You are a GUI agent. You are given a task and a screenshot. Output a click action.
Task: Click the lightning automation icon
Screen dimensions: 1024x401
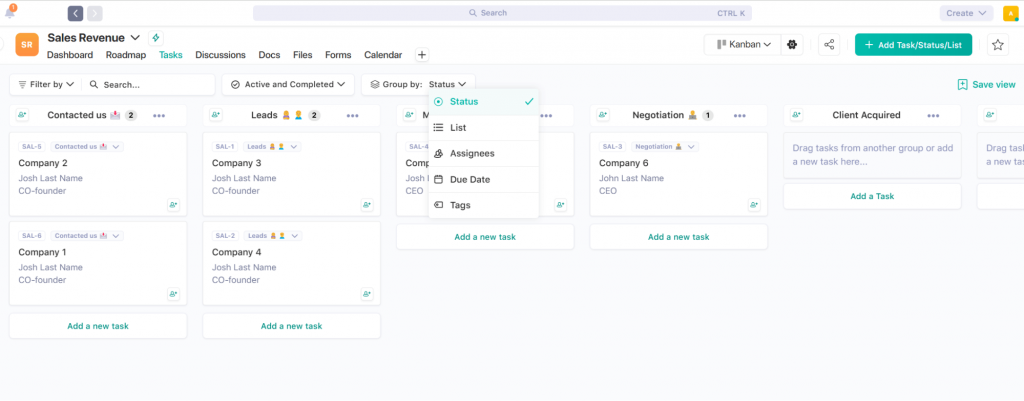155,37
